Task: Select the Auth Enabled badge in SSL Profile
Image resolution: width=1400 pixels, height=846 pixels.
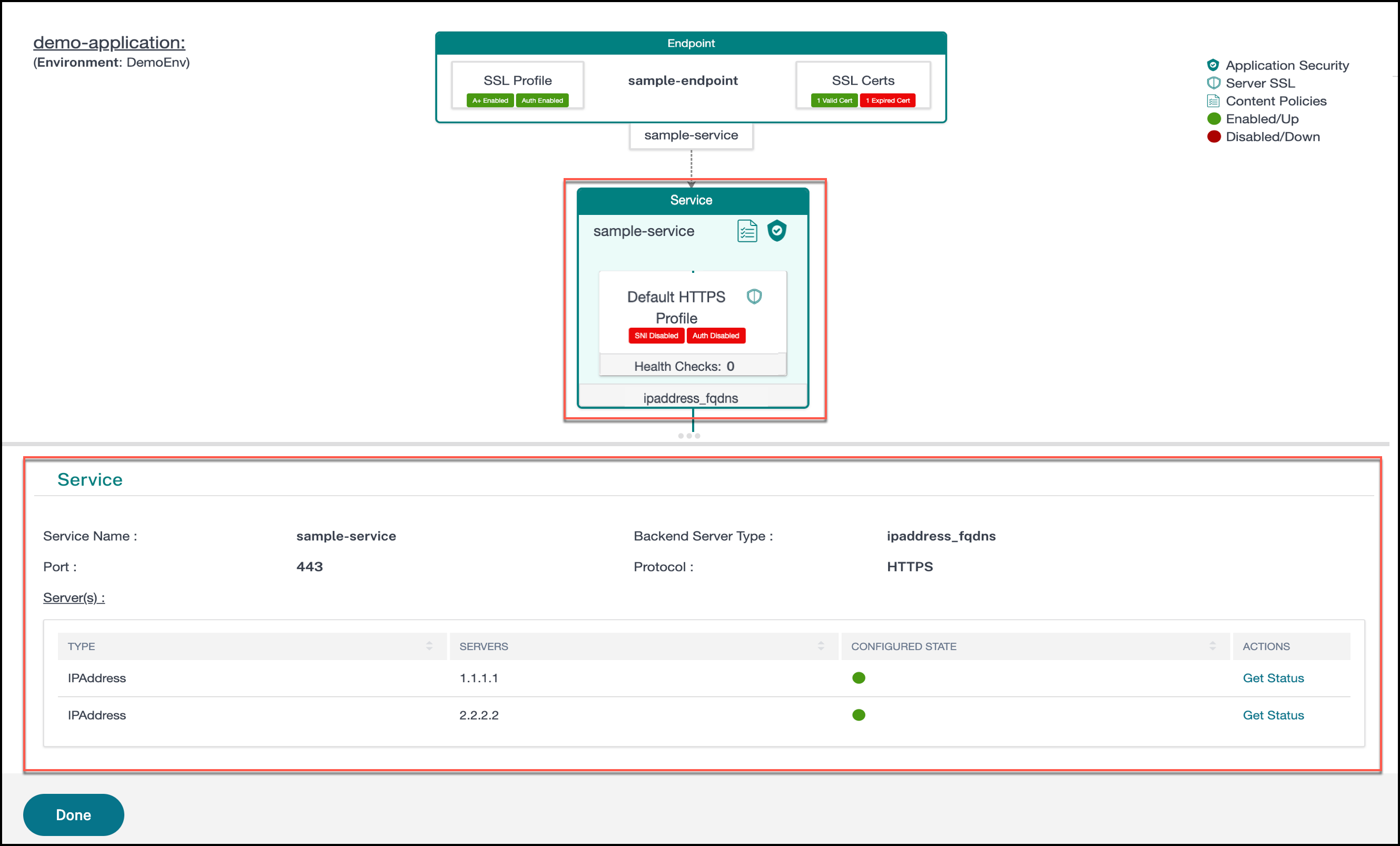Action: tap(542, 101)
